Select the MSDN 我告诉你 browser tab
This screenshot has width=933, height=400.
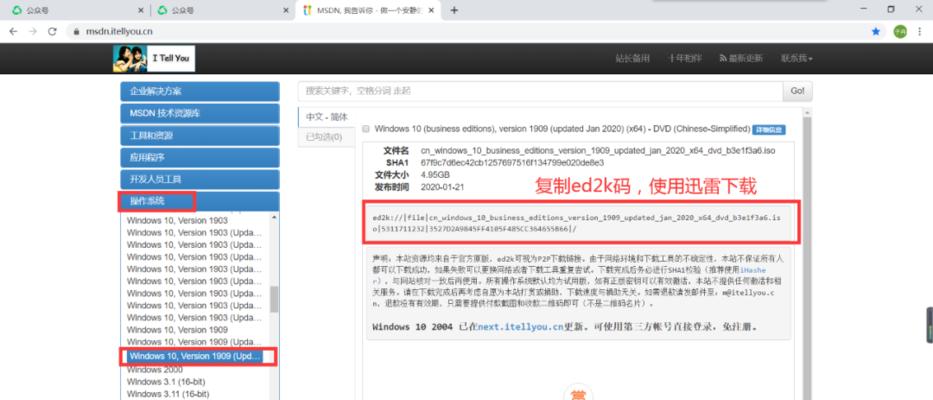366,11
